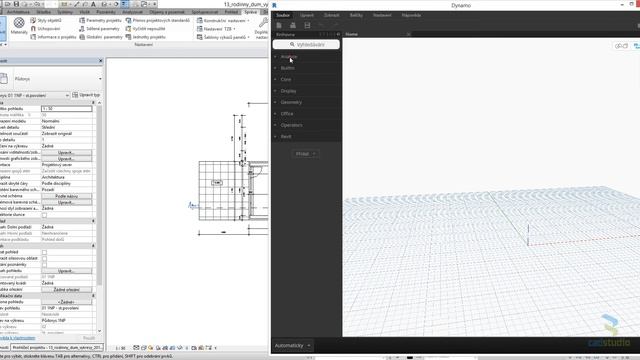640x360 pixels.
Task: Open the Konstrukční nastavení dropdown in Revit
Action: (x=223, y=20)
